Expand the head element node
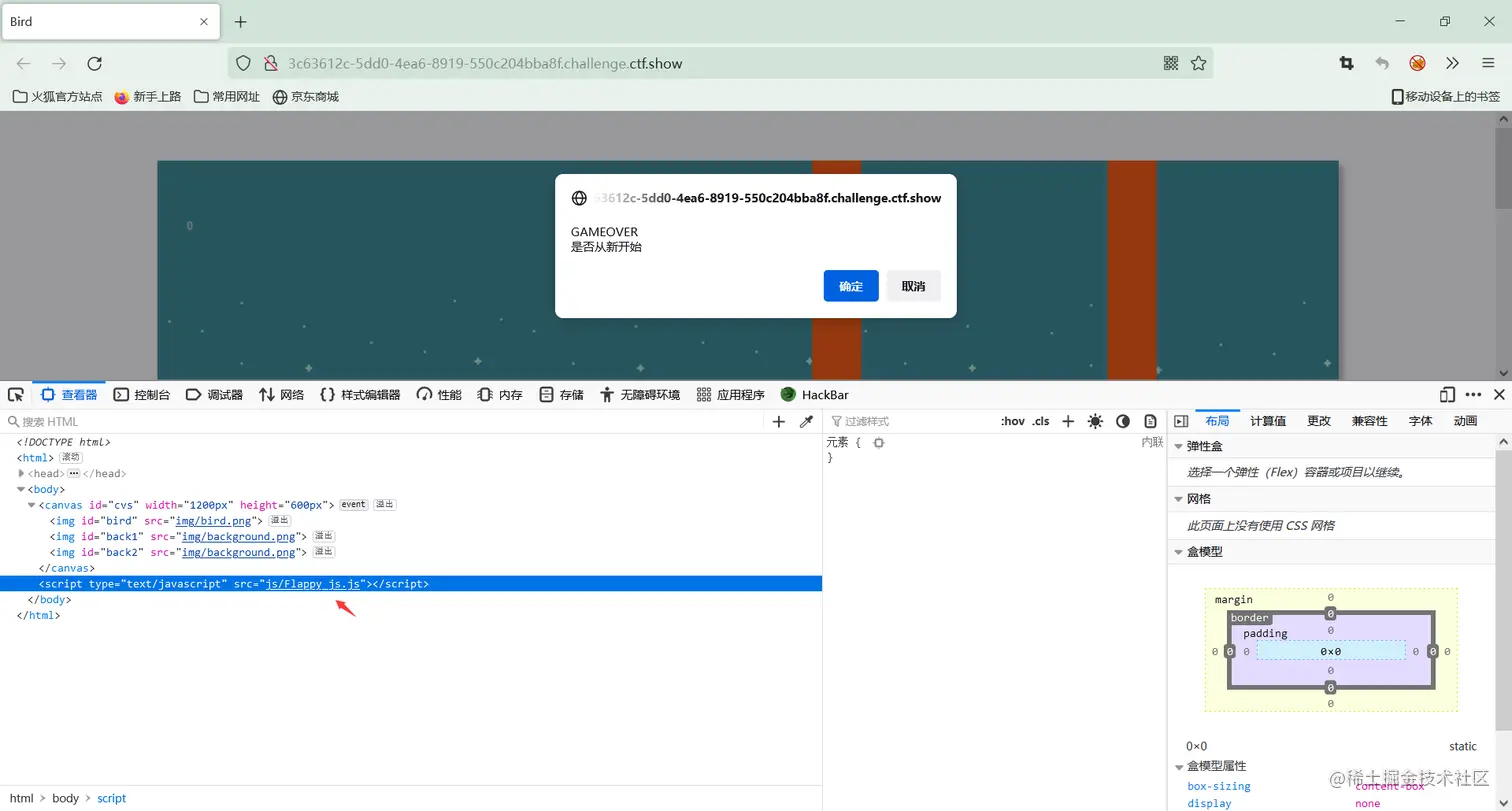Screen dimensions: 1512x811 click(21, 474)
